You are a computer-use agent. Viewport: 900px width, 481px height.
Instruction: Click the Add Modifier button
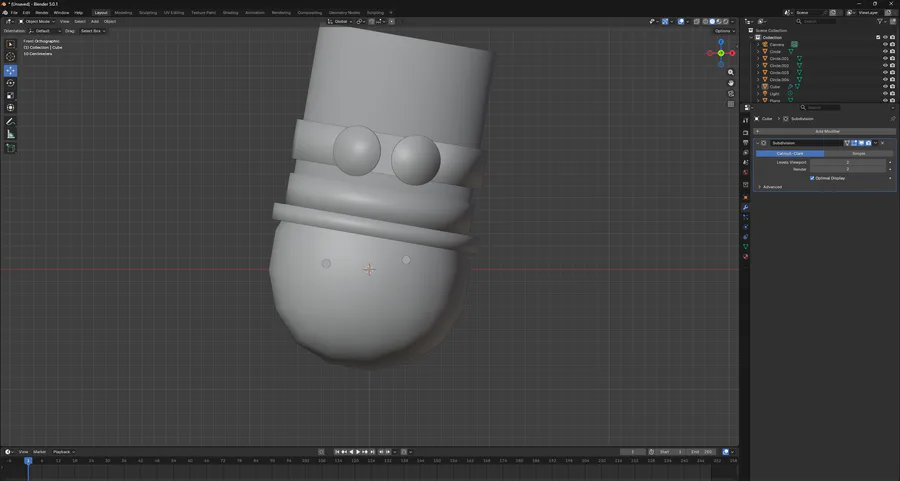point(824,131)
